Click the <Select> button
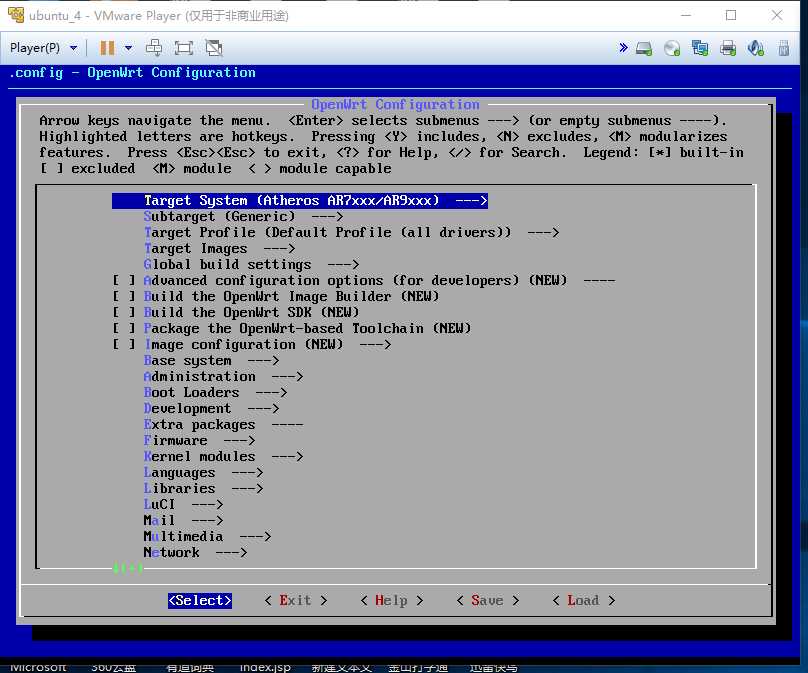Screen dimensions: 808x673 (200, 600)
